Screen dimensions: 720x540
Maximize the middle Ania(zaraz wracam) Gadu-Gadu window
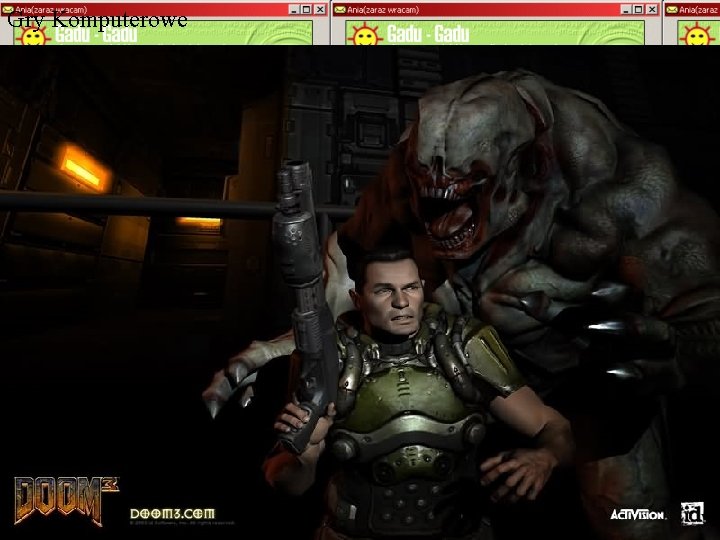(639, 9)
